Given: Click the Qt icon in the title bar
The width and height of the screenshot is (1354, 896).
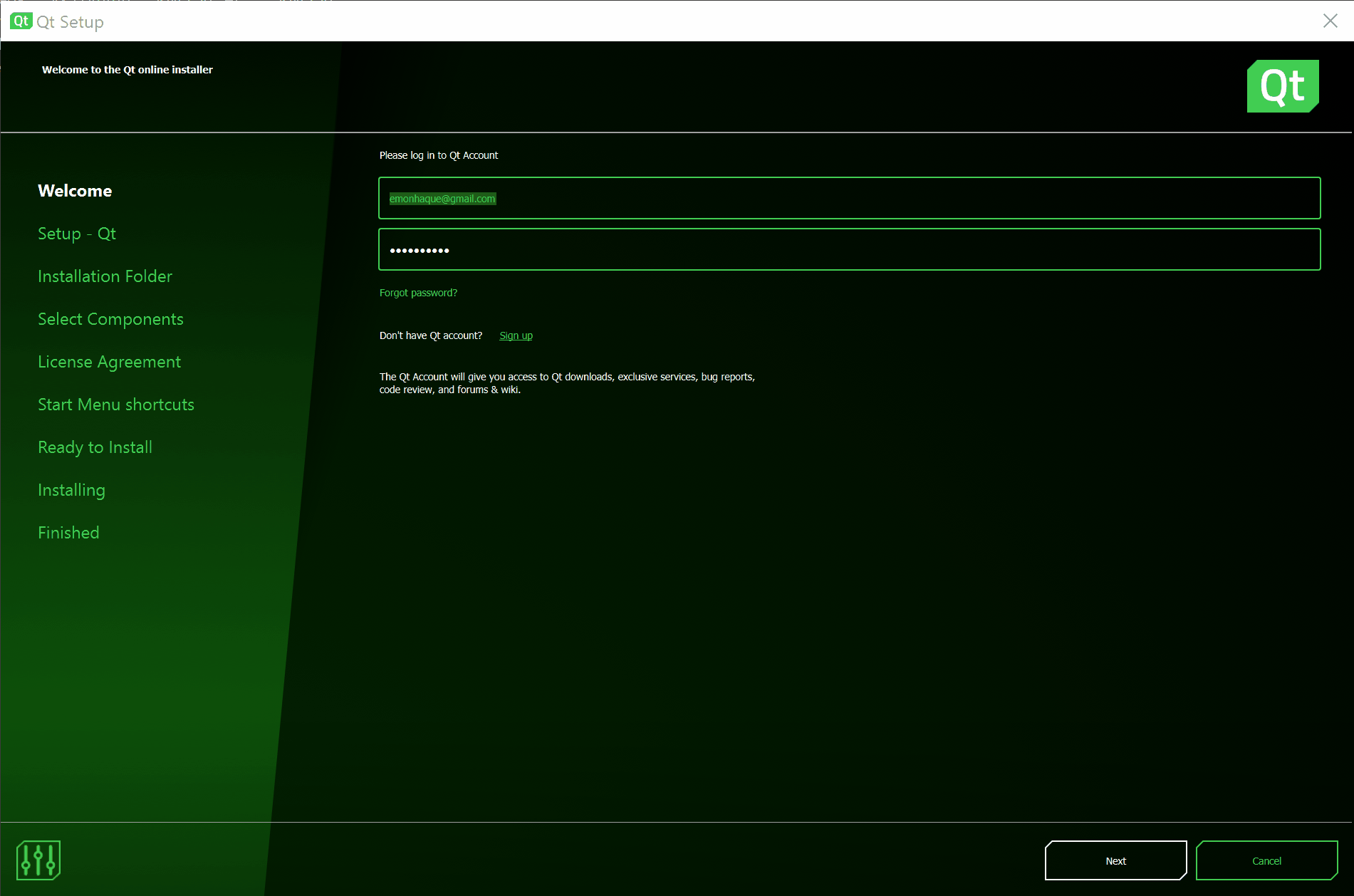Looking at the screenshot, I should (x=20, y=21).
